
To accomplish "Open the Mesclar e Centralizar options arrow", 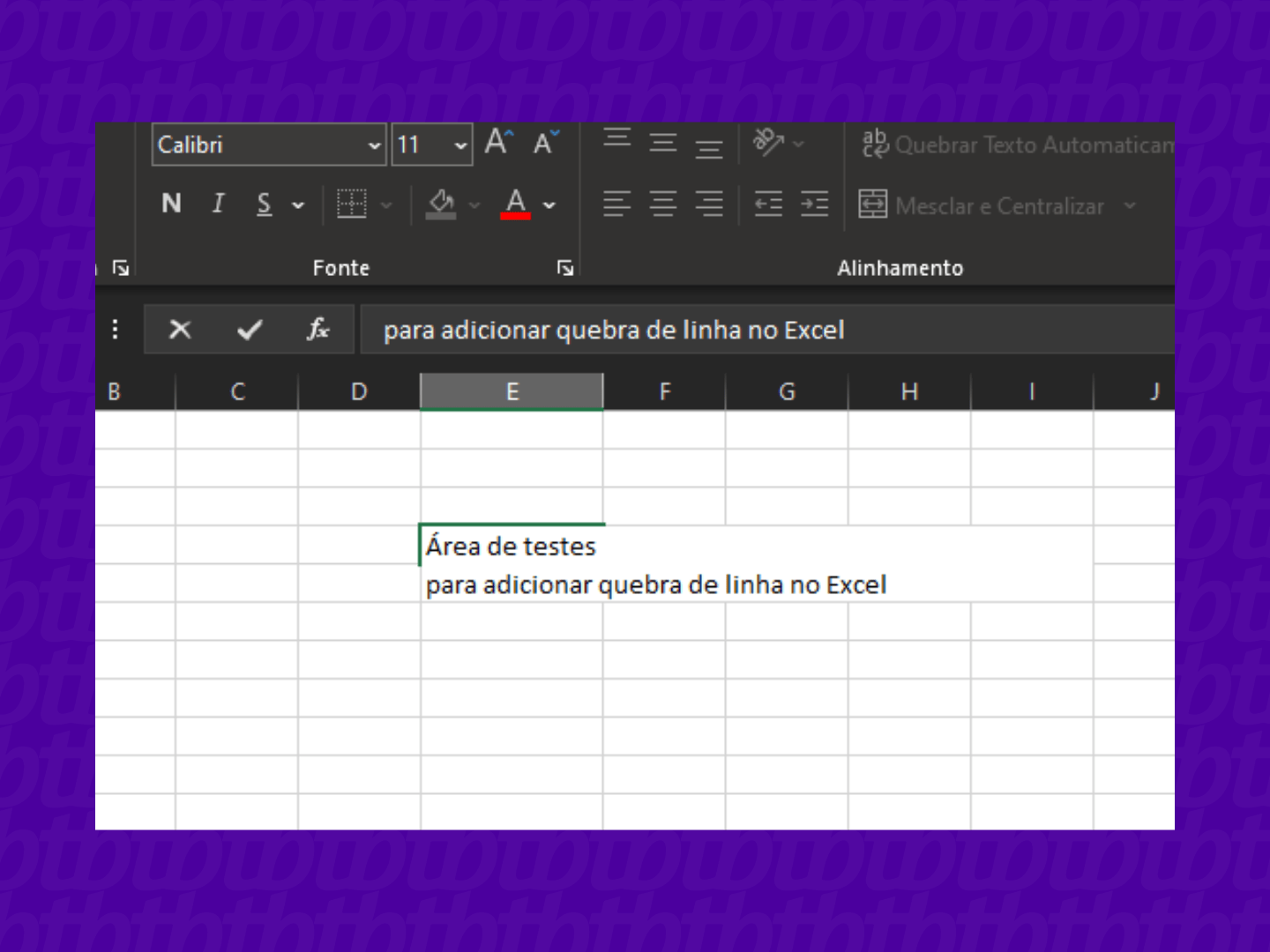I will click(x=1132, y=205).
